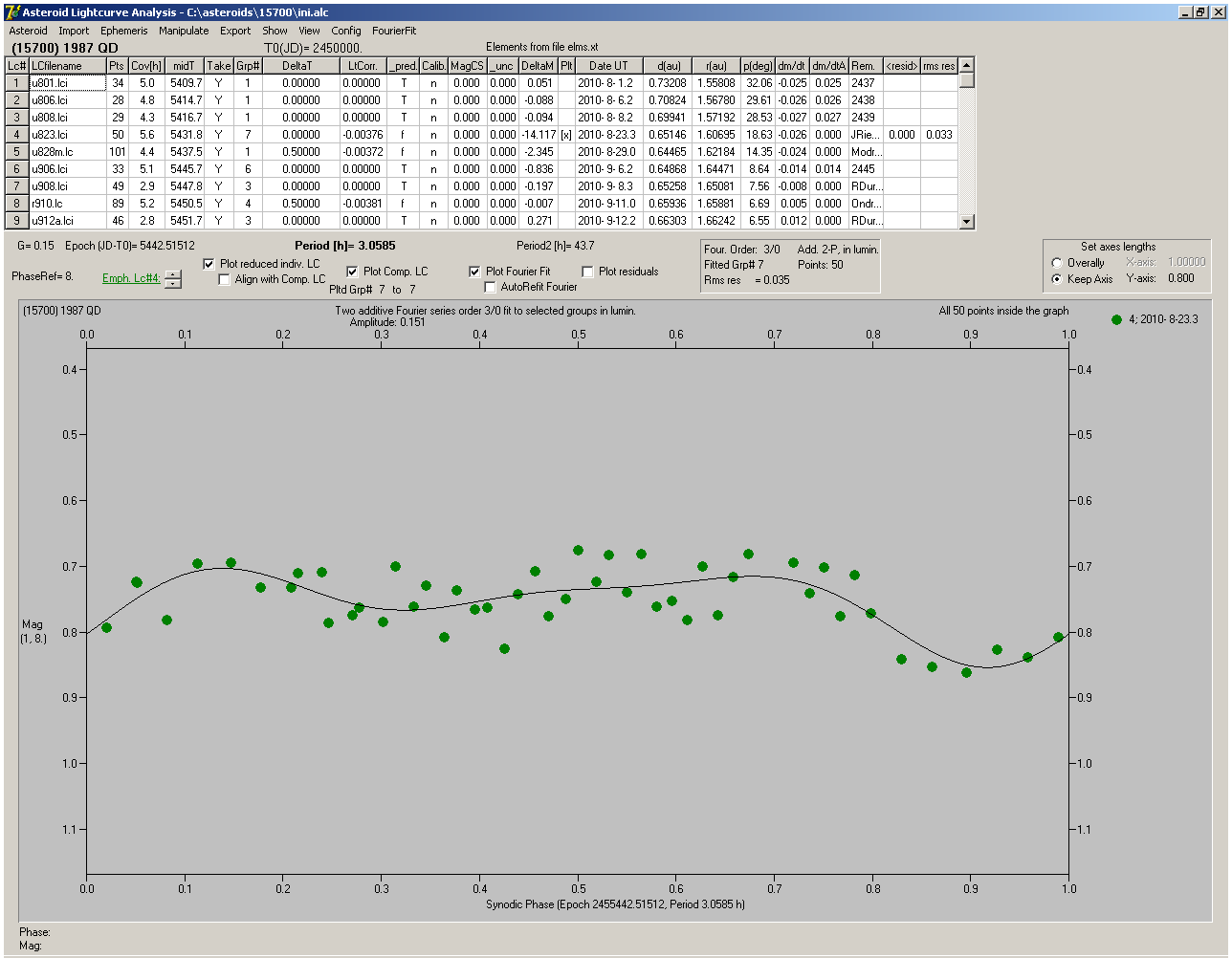
Task: Toggle Plot Comp. LC checkbox
Action: pyautogui.click(x=352, y=272)
